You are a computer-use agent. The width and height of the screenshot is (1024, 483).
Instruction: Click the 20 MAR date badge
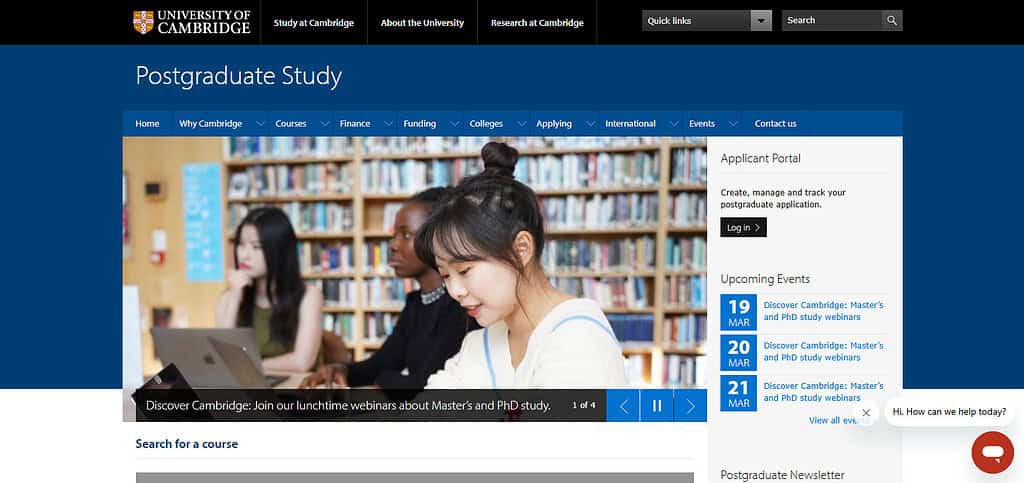tap(739, 352)
